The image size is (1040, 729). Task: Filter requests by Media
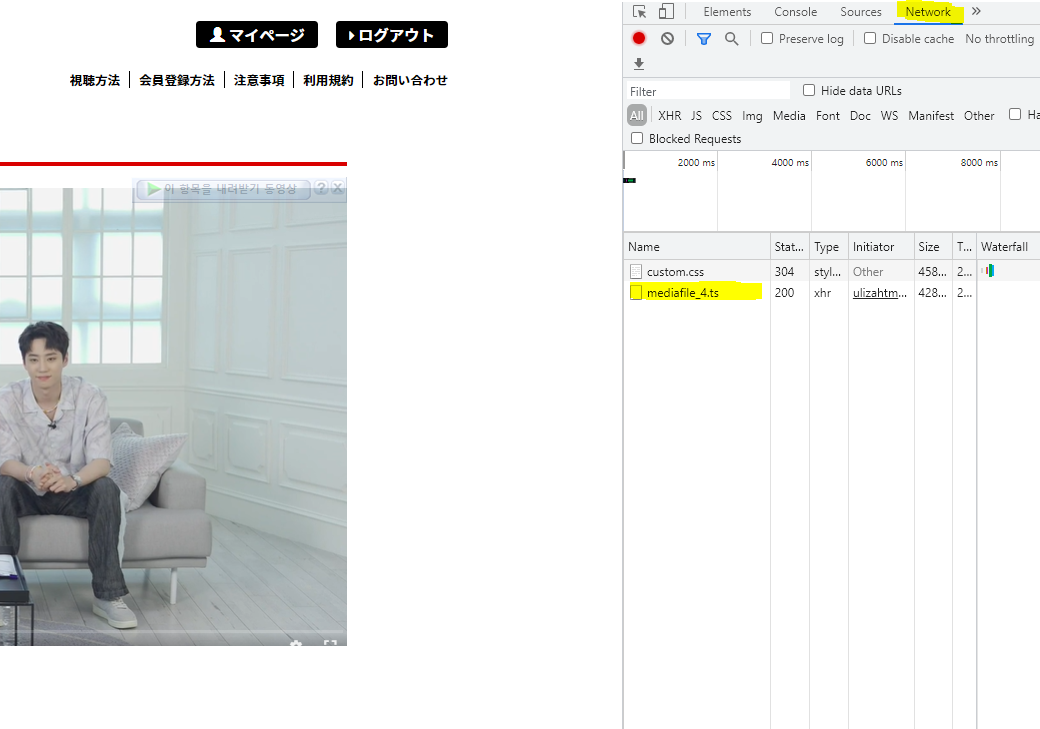click(789, 115)
